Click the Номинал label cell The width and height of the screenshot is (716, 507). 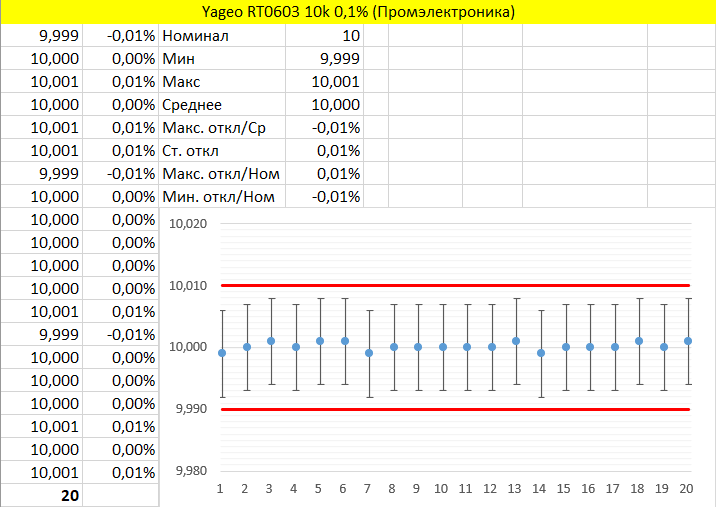(x=222, y=36)
